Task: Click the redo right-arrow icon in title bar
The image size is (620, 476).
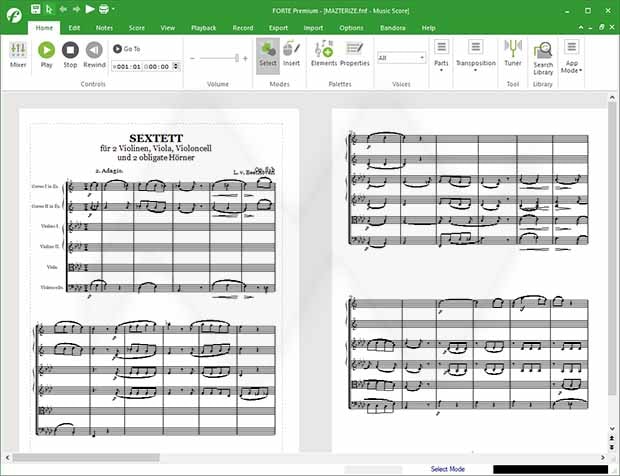Action: pyautogui.click(x=76, y=9)
